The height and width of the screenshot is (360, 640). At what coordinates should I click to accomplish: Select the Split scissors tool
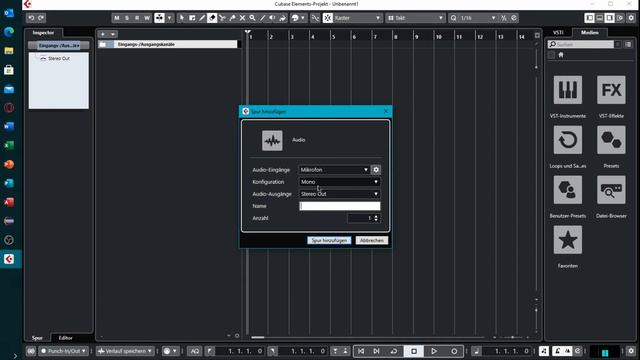(222, 18)
